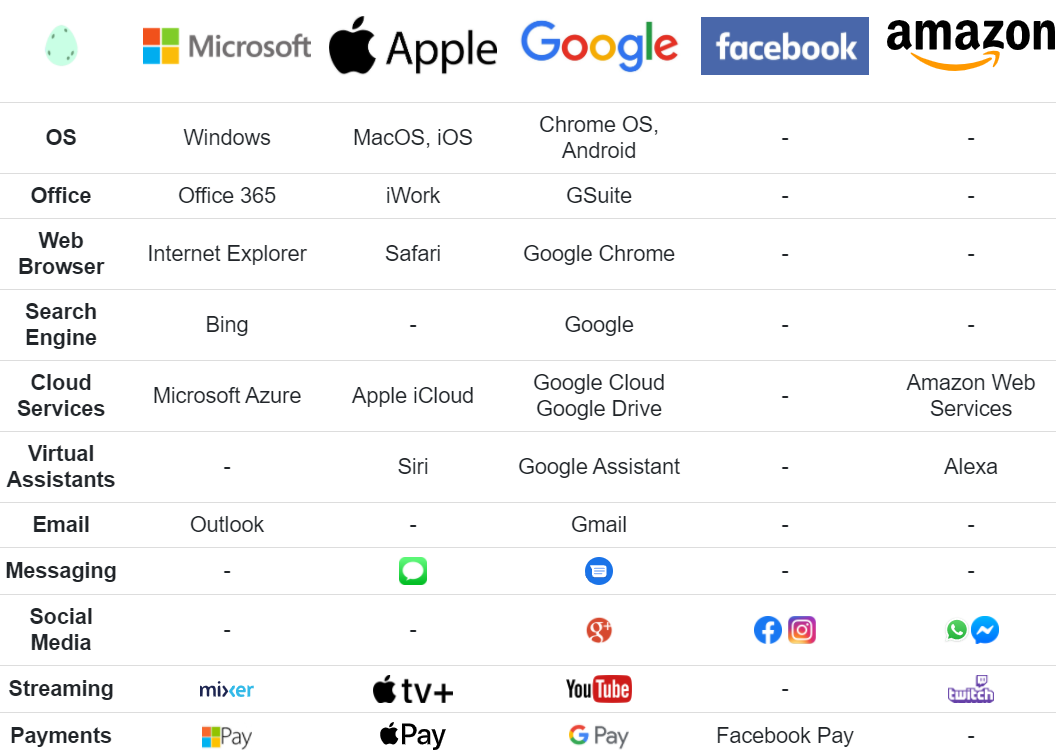
Task: Click the Apple logo in the header
Action: tap(413, 48)
